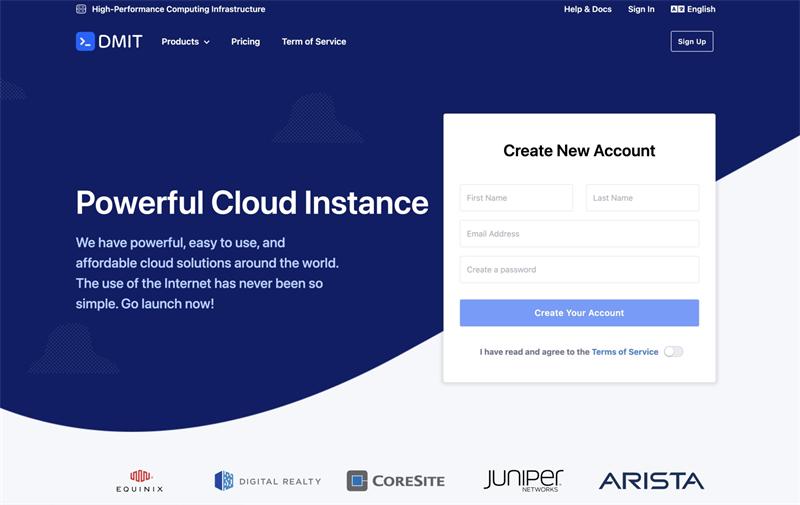The width and height of the screenshot is (800, 505).
Task: Click the Sign Up button
Action: (691, 41)
